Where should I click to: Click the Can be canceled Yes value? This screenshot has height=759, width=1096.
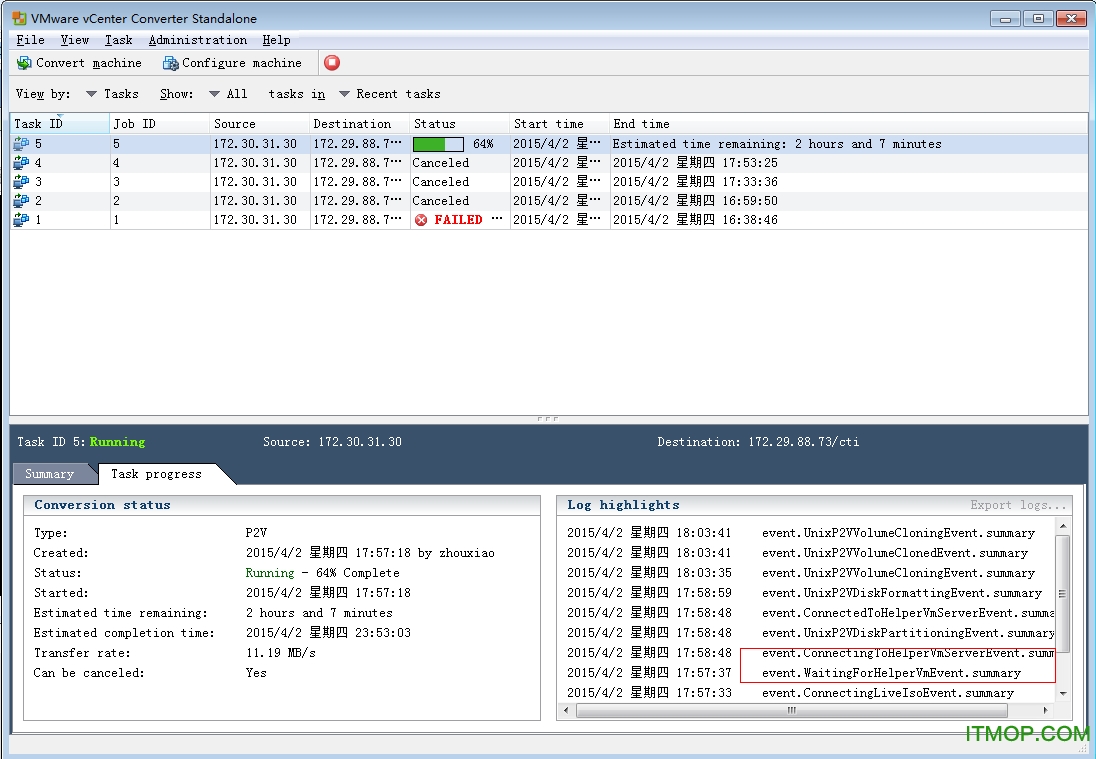coord(256,673)
